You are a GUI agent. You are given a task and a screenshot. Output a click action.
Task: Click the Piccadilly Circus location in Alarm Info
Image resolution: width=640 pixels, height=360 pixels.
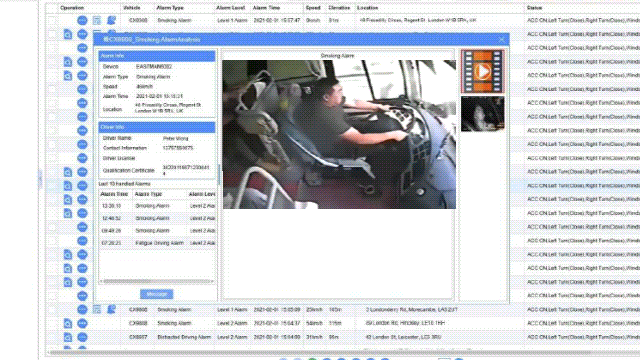(168, 108)
